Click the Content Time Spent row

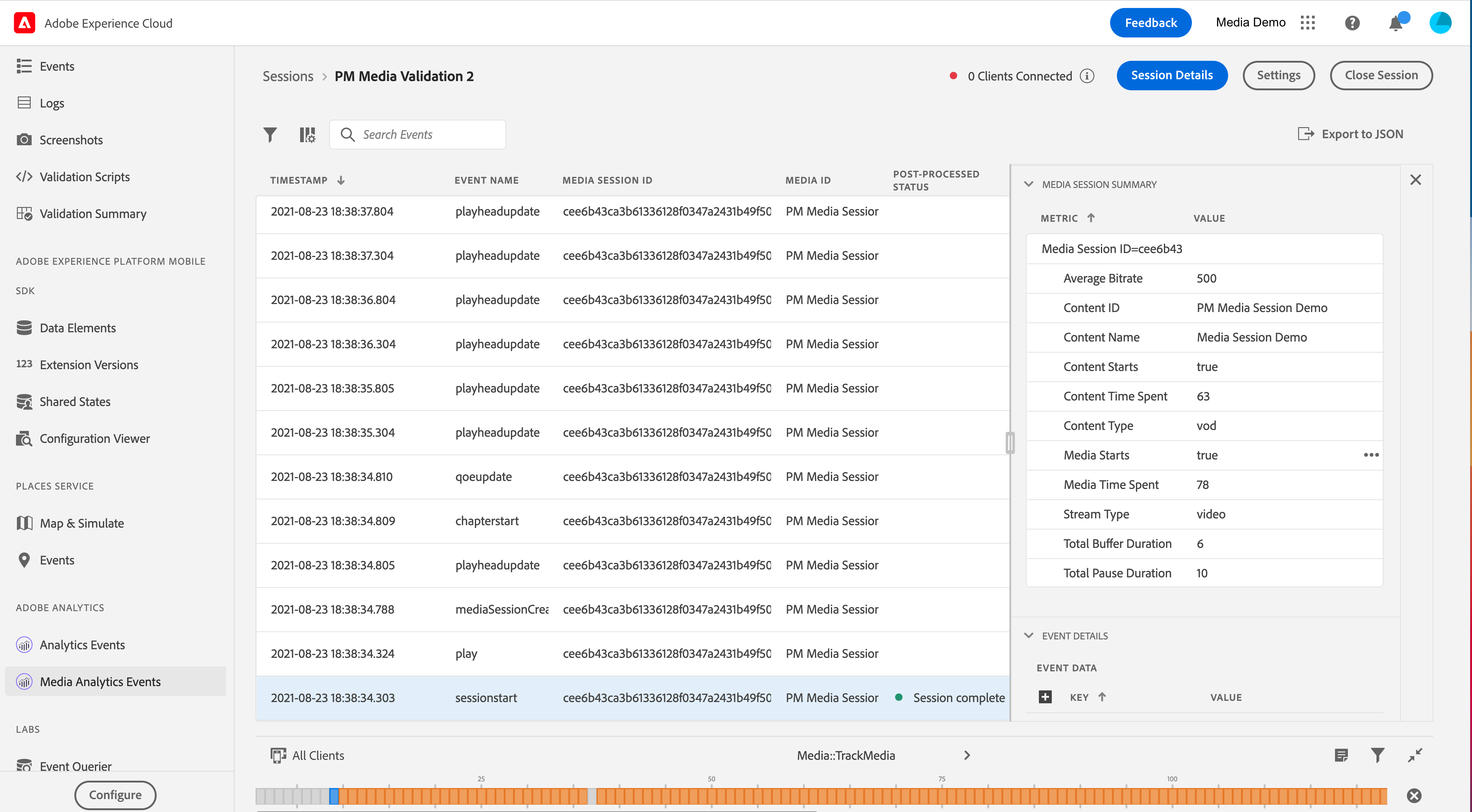click(x=1204, y=396)
